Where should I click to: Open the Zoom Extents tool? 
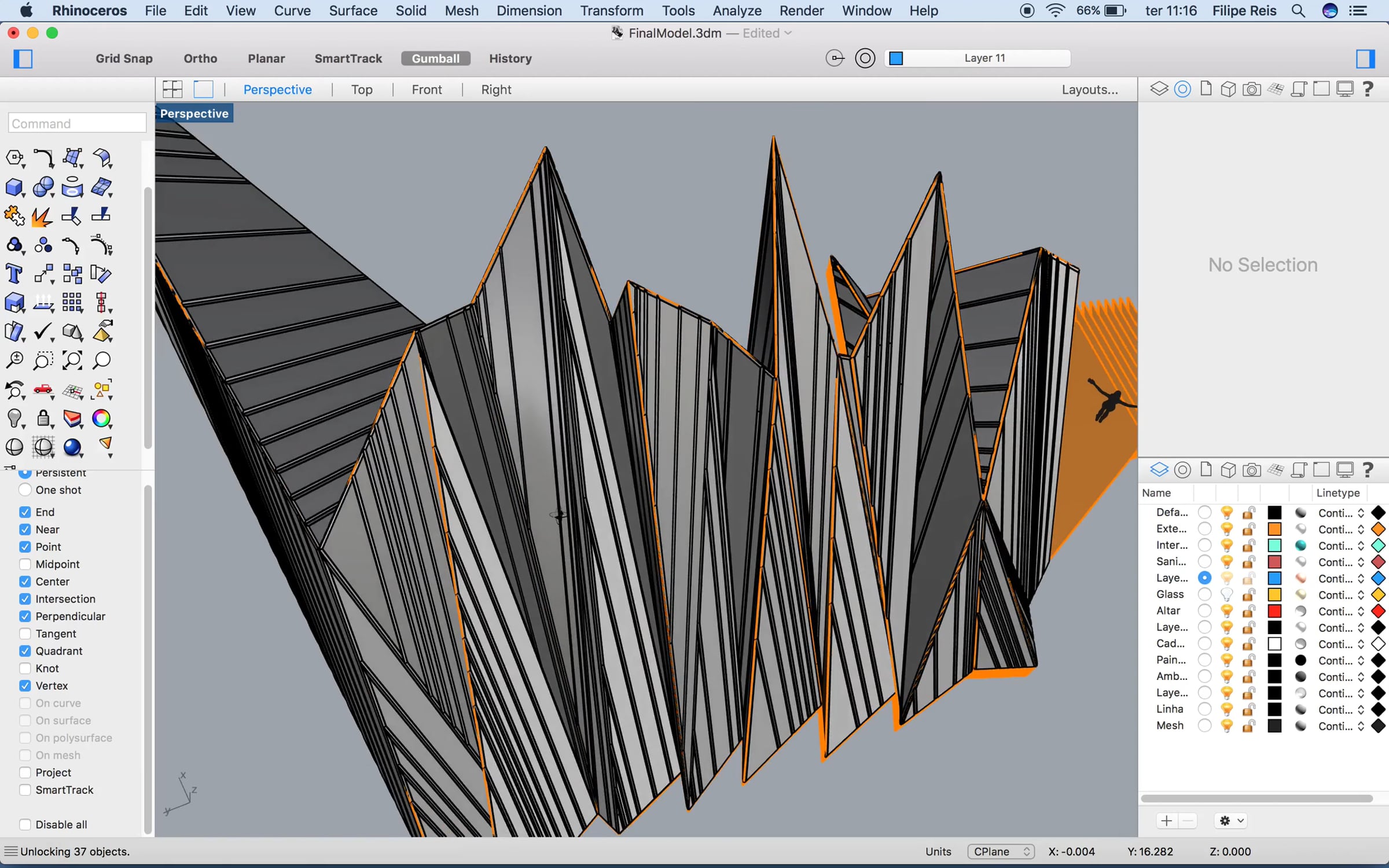point(72,361)
